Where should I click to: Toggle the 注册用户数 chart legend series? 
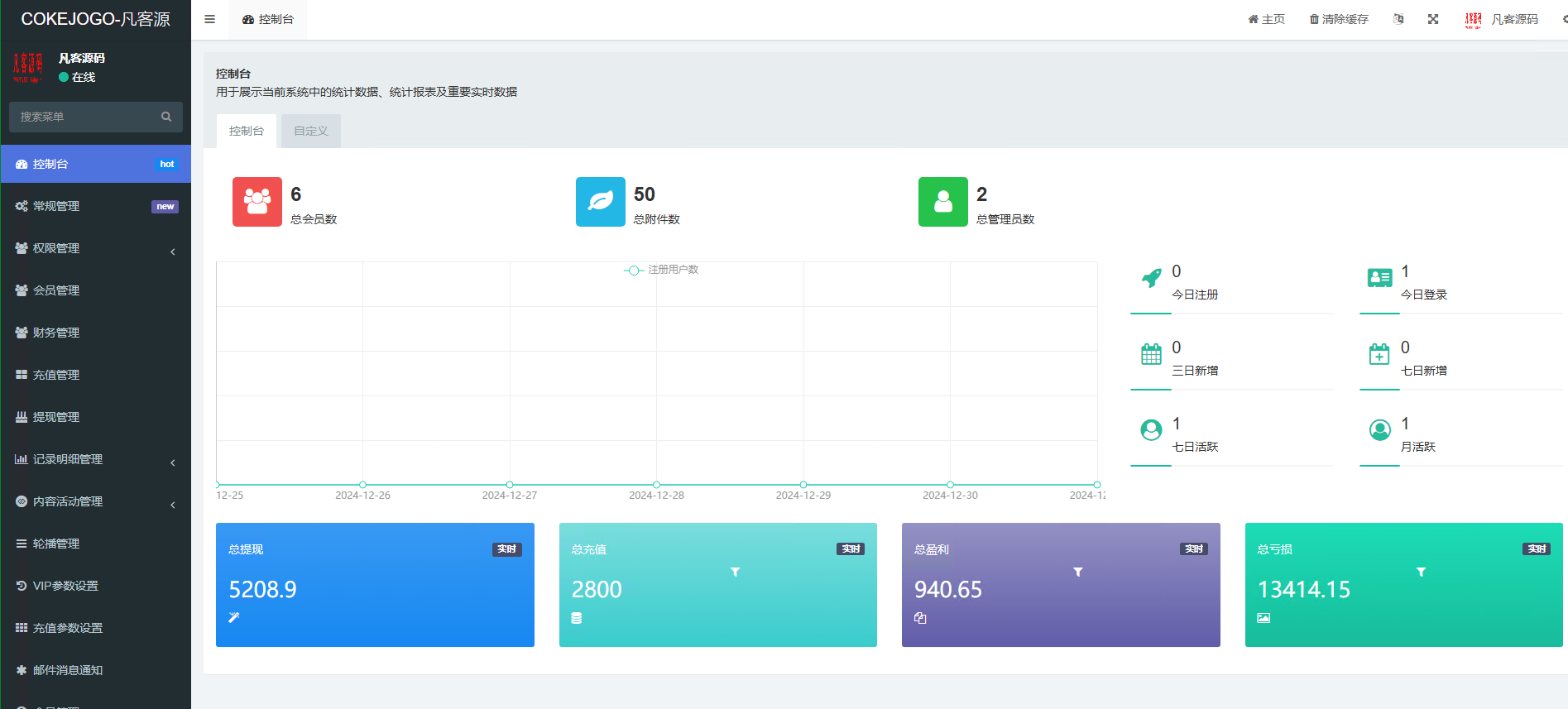pyautogui.click(x=661, y=270)
